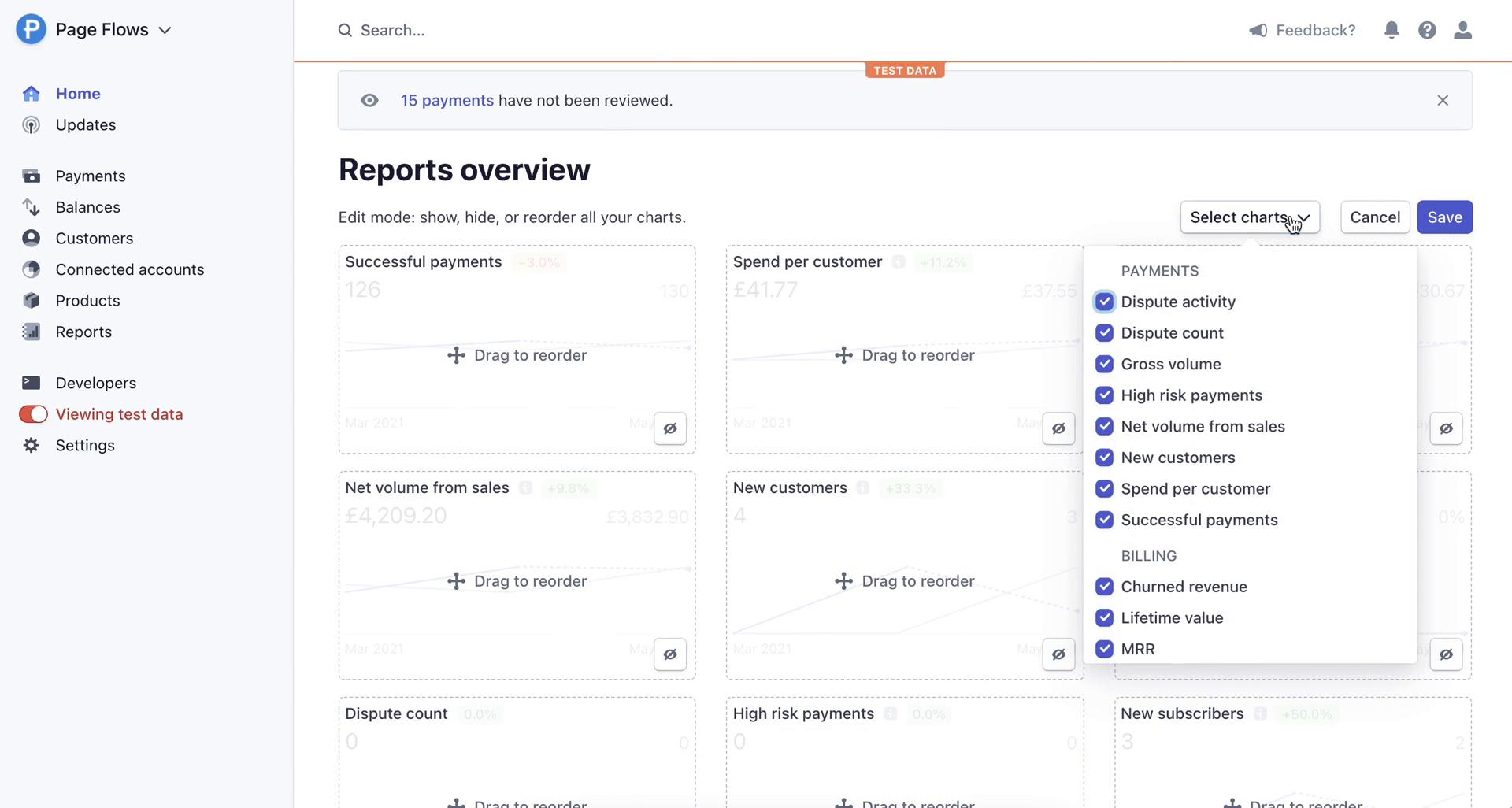Uncheck Churned revenue chart
1512x808 pixels.
click(x=1104, y=587)
